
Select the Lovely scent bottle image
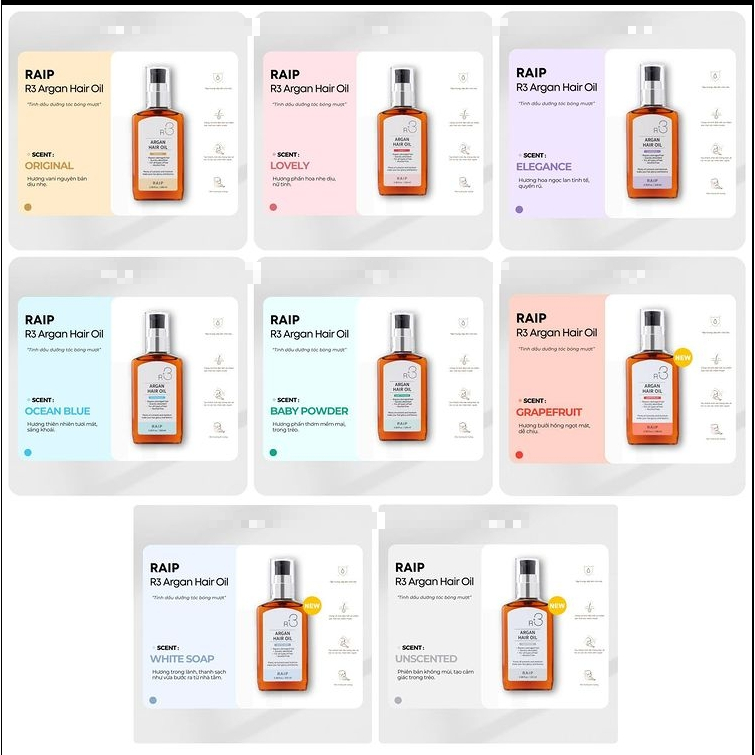(403, 131)
